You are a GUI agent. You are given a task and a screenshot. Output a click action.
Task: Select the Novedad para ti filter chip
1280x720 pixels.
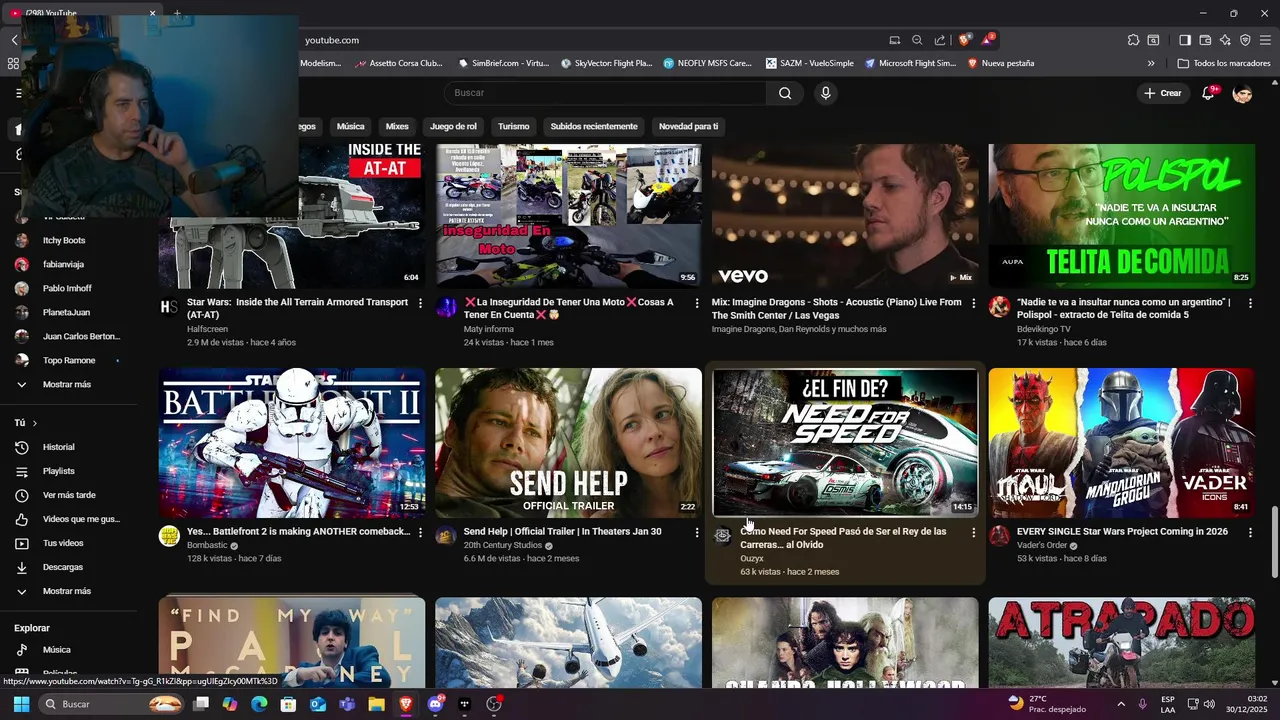[688, 127]
